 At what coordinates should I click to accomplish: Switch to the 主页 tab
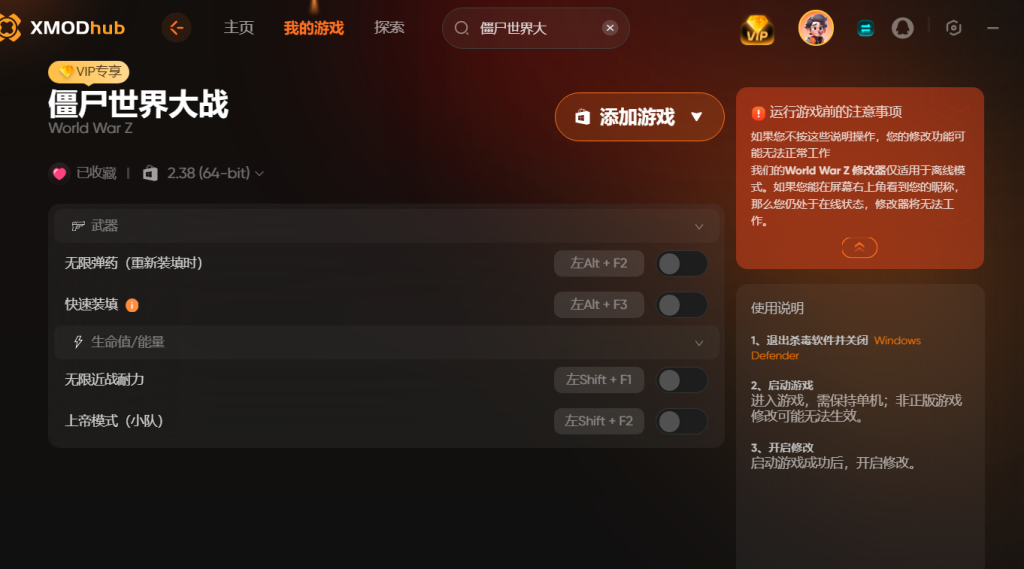[238, 27]
